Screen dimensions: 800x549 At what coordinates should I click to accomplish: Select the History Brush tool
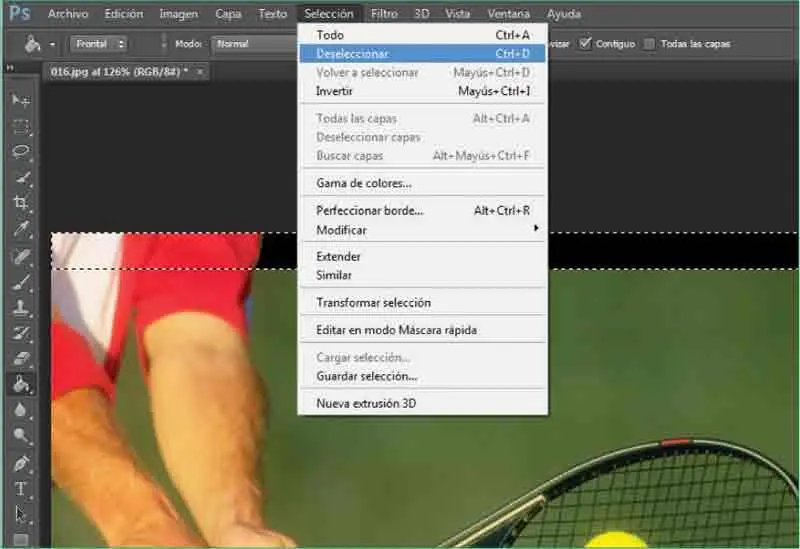pyautogui.click(x=20, y=334)
